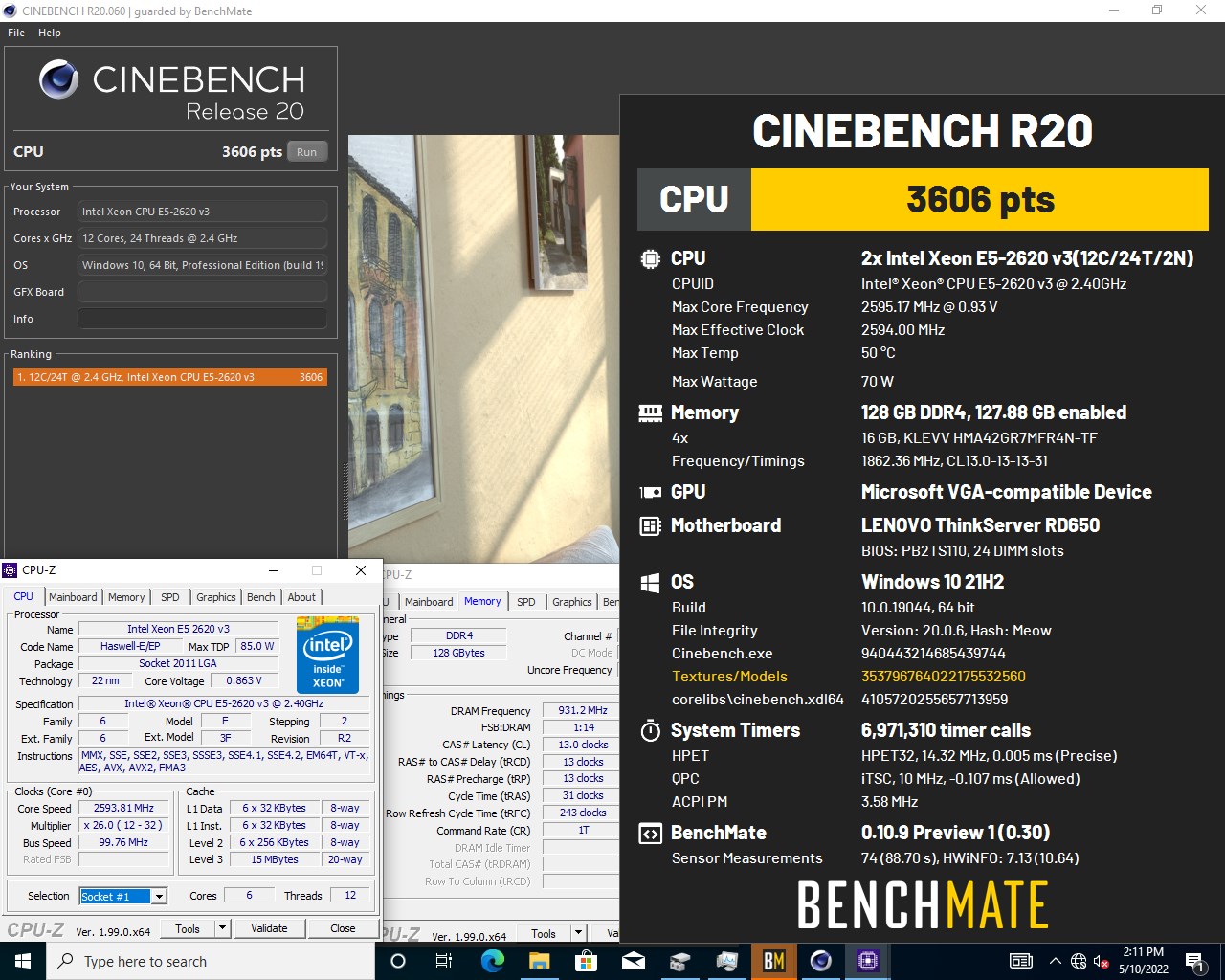Click the Processor field Intel Xeon CPU E5-2620 v3

tap(202, 212)
